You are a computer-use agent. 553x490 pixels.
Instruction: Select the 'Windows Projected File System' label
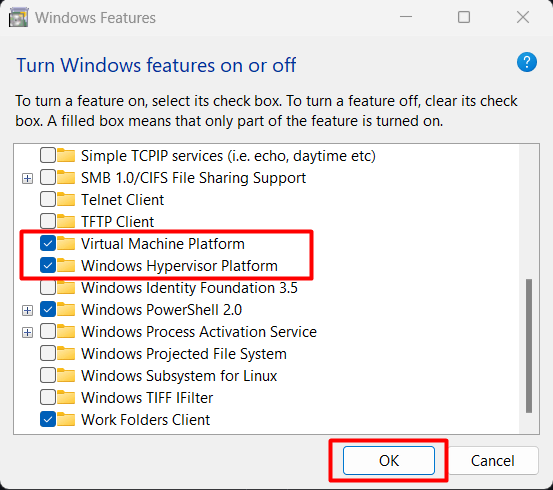coord(184,354)
